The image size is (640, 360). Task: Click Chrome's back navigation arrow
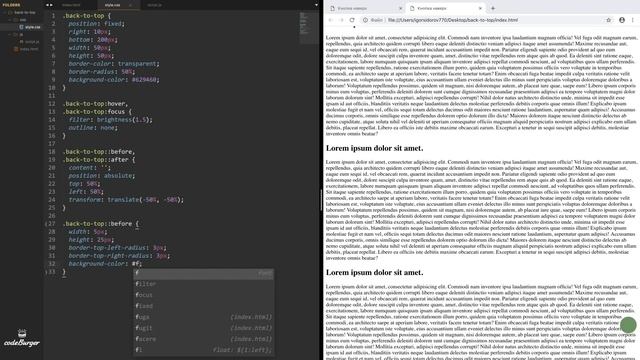[x=331, y=20]
